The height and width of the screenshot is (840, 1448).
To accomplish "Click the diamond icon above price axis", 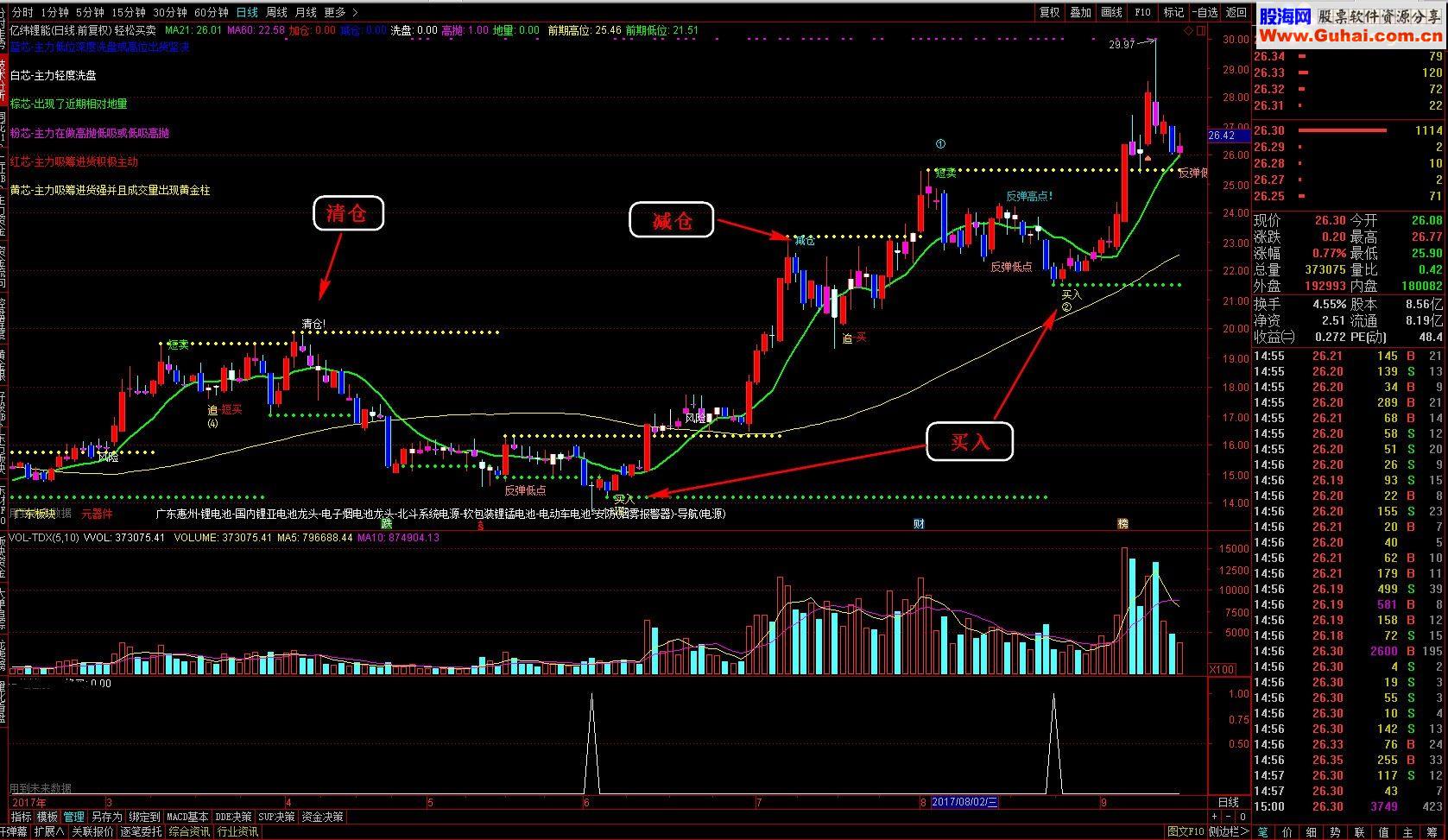I will (x=1188, y=30).
